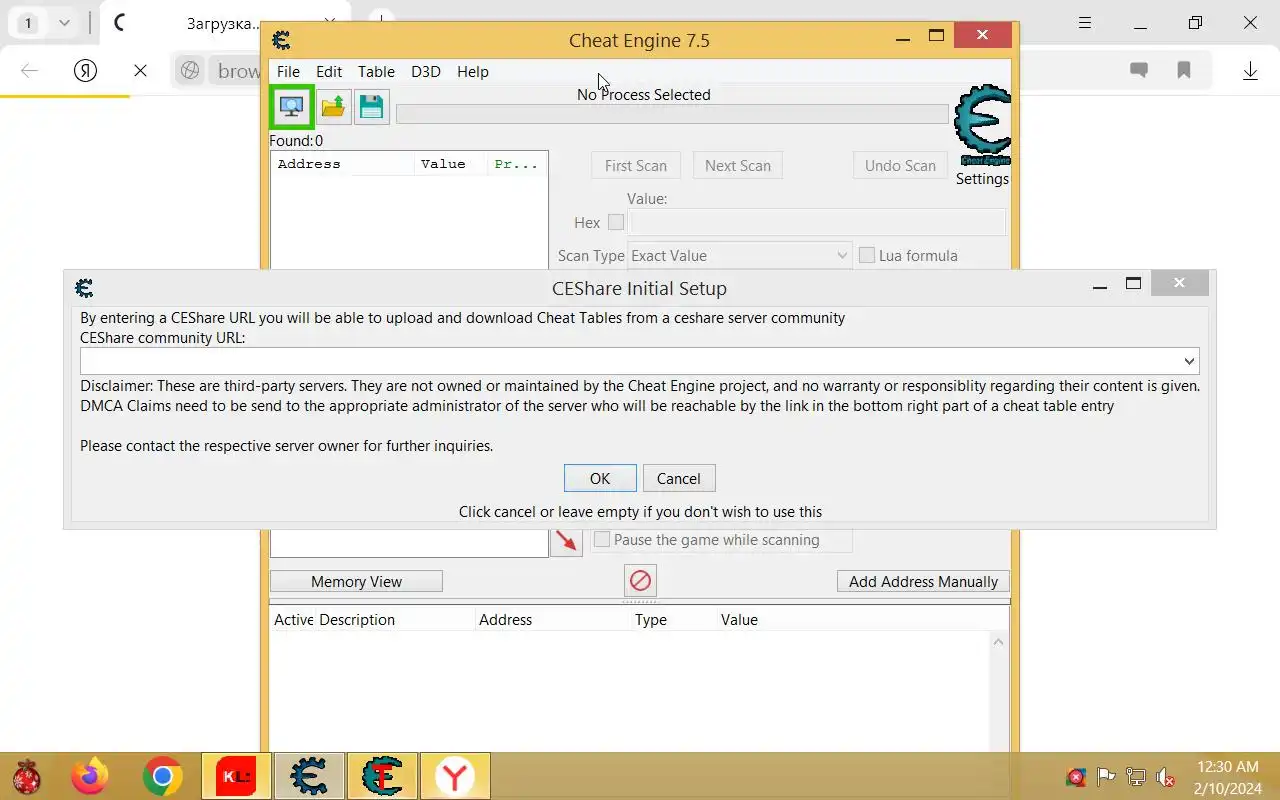Click the save floppy disk icon
The height and width of the screenshot is (800, 1280).
pyautogui.click(x=371, y=107)
